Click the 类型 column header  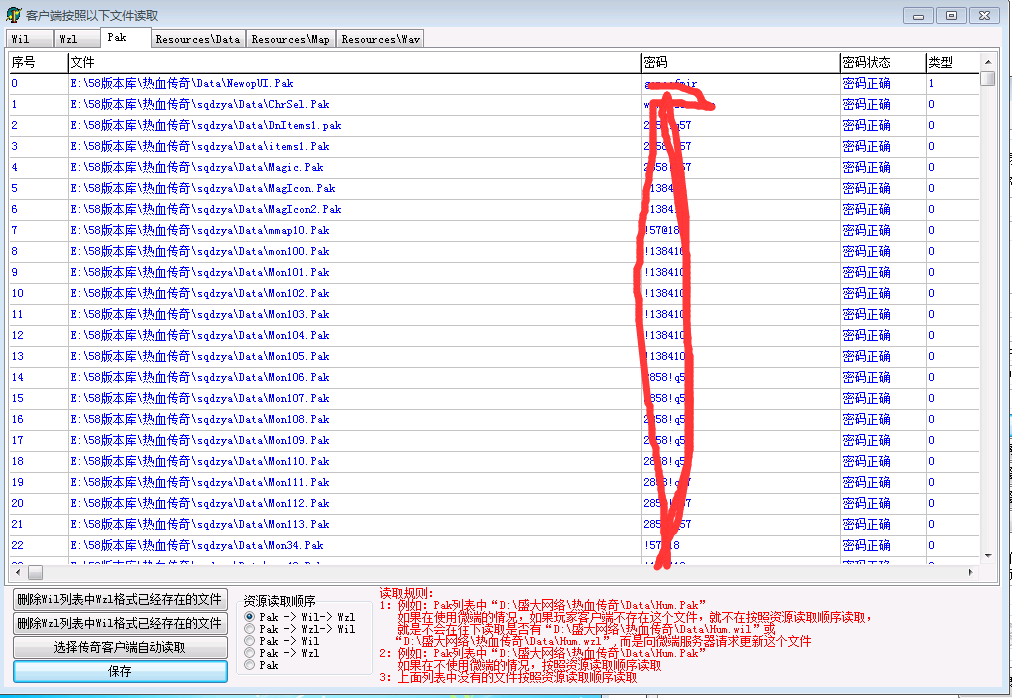[953, 63]
